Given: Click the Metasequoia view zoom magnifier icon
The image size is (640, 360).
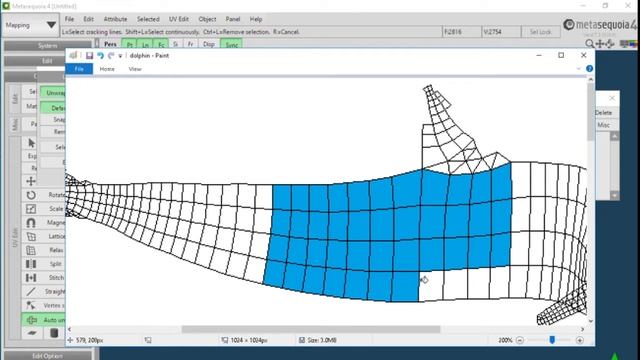Looking at the screenshot, I should 589,44.
